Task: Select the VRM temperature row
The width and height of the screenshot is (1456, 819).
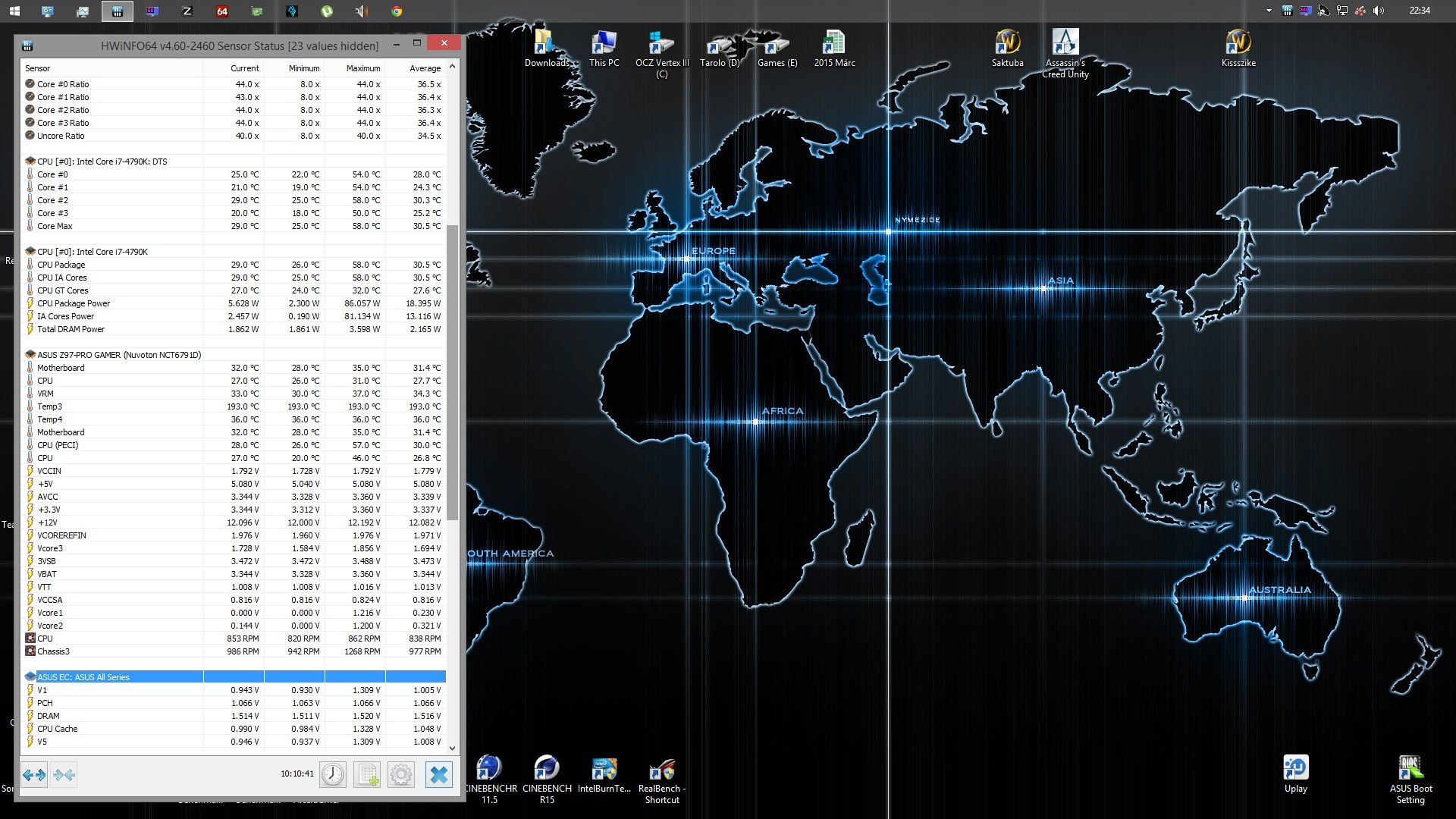Action: [234, 394]
